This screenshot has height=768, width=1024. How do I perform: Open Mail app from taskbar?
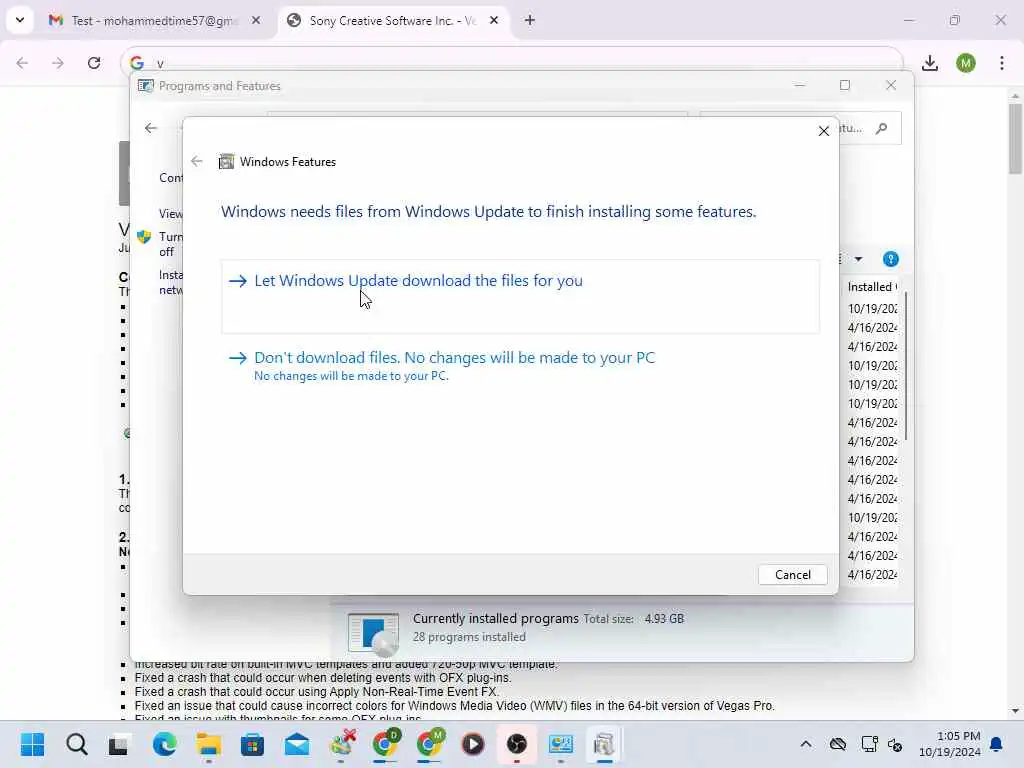(296, 744)
